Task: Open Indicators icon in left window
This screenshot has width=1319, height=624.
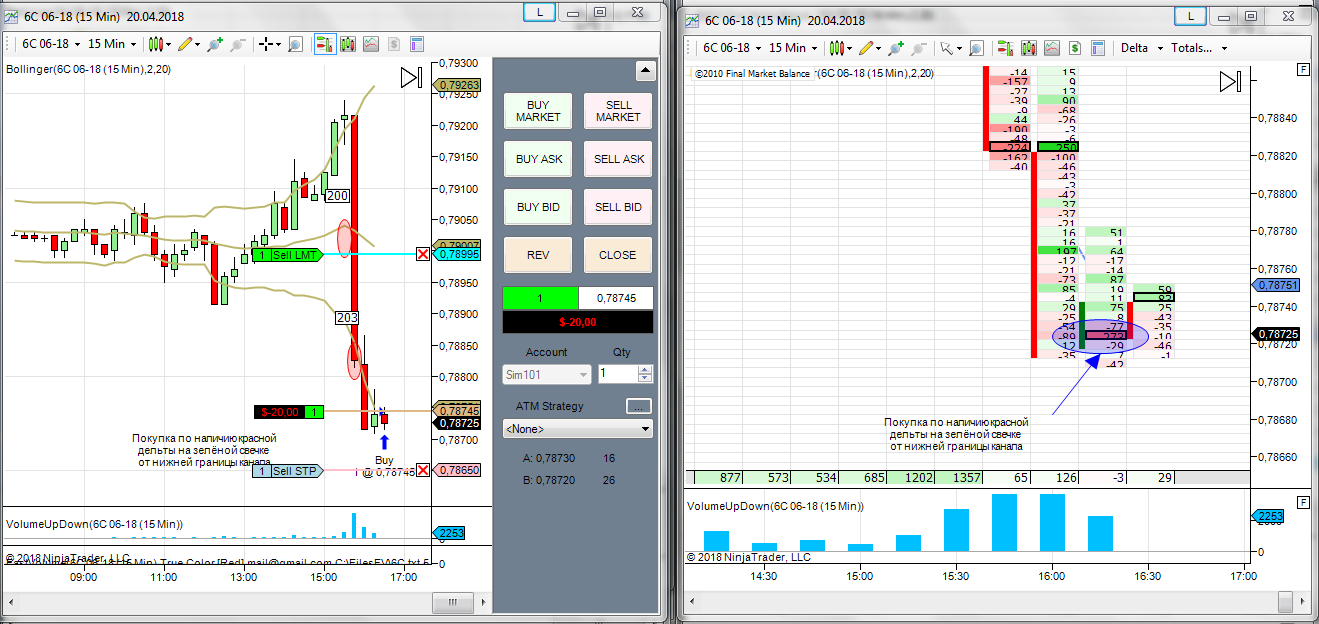Action: point(371,44)
